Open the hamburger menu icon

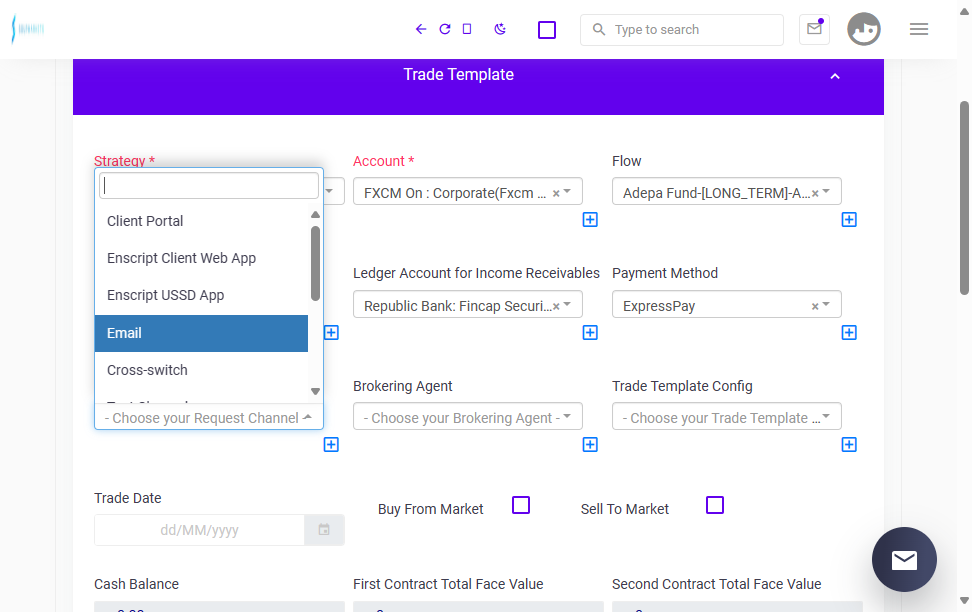[x=919, y=29]
